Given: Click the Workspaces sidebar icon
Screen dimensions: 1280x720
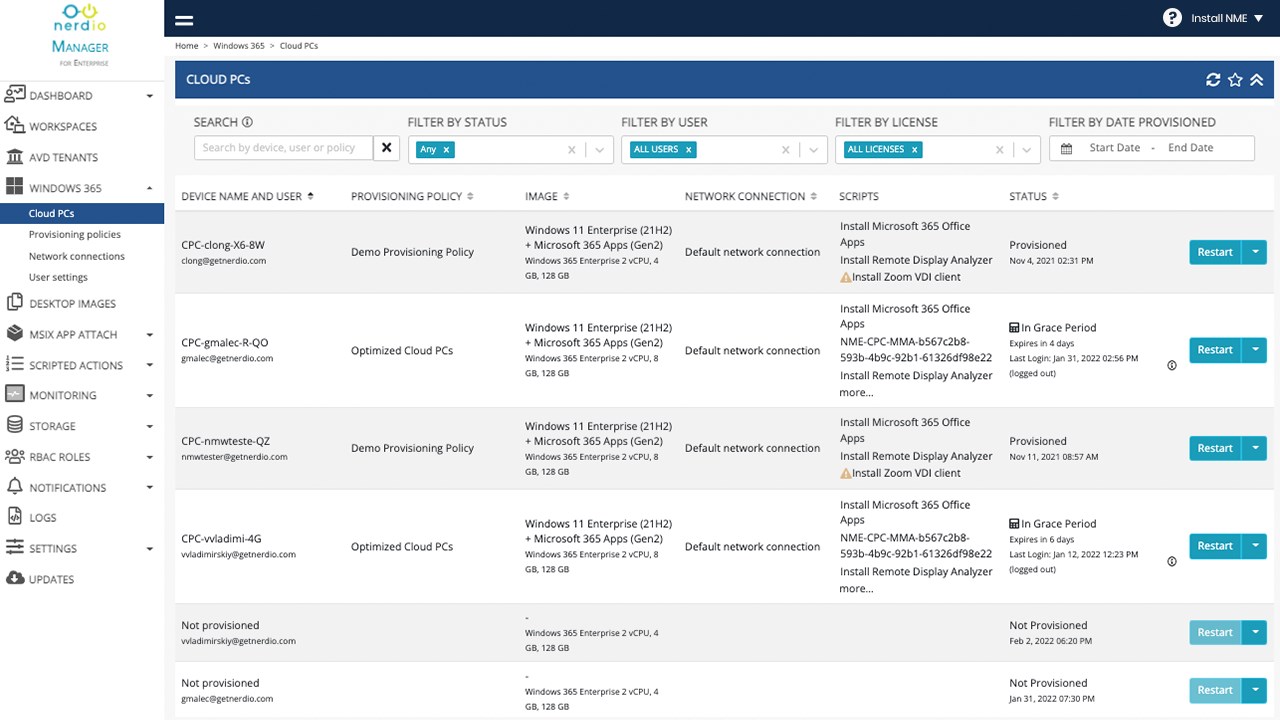Looking at the screenshot, I should [x=15, y=126].
